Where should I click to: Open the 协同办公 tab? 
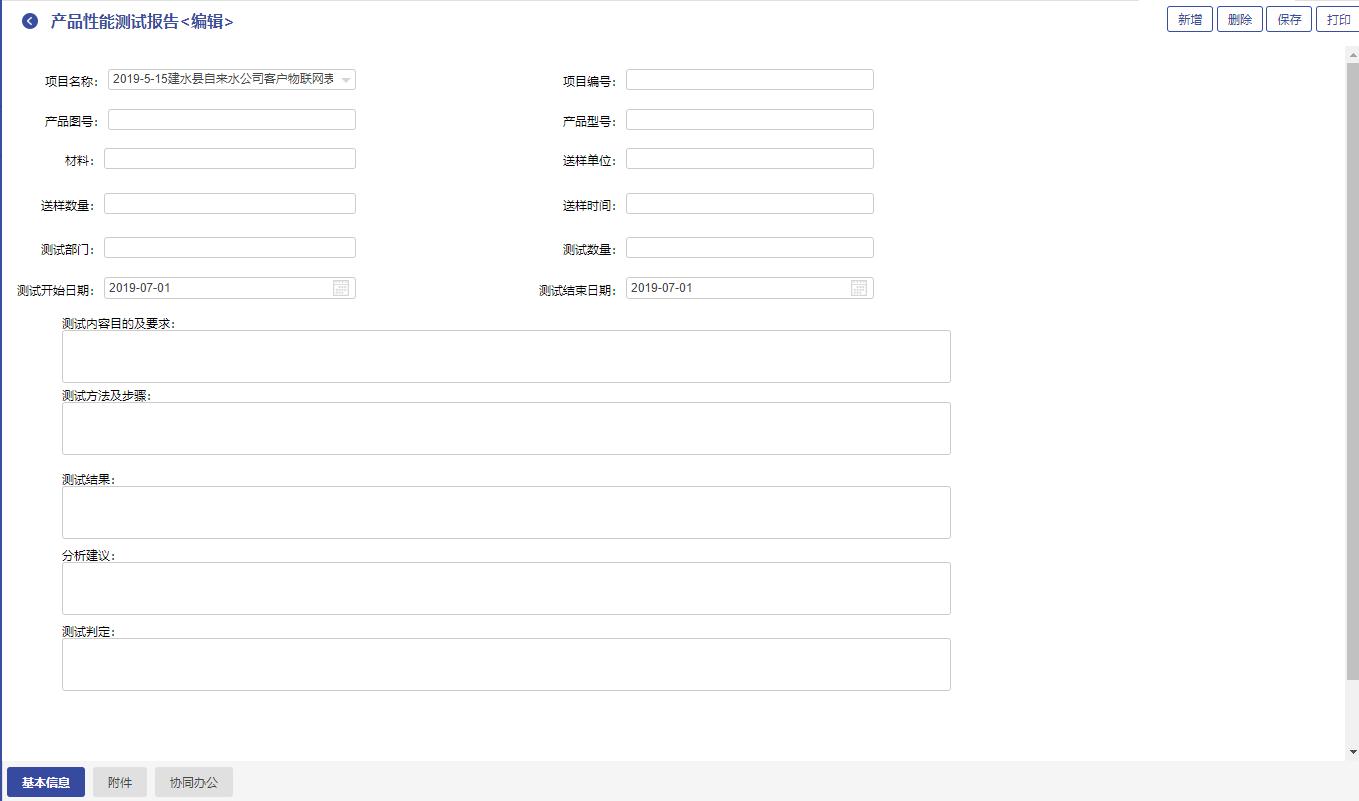point(194,782)
